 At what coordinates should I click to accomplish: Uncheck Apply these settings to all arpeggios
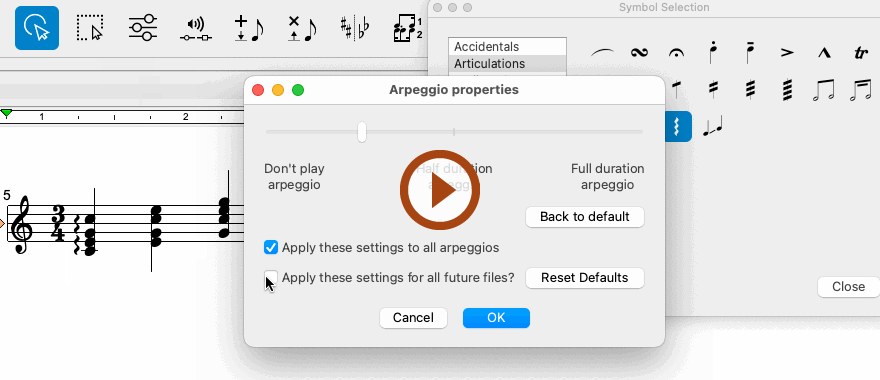pyautogui.click(x=271, y=247)
